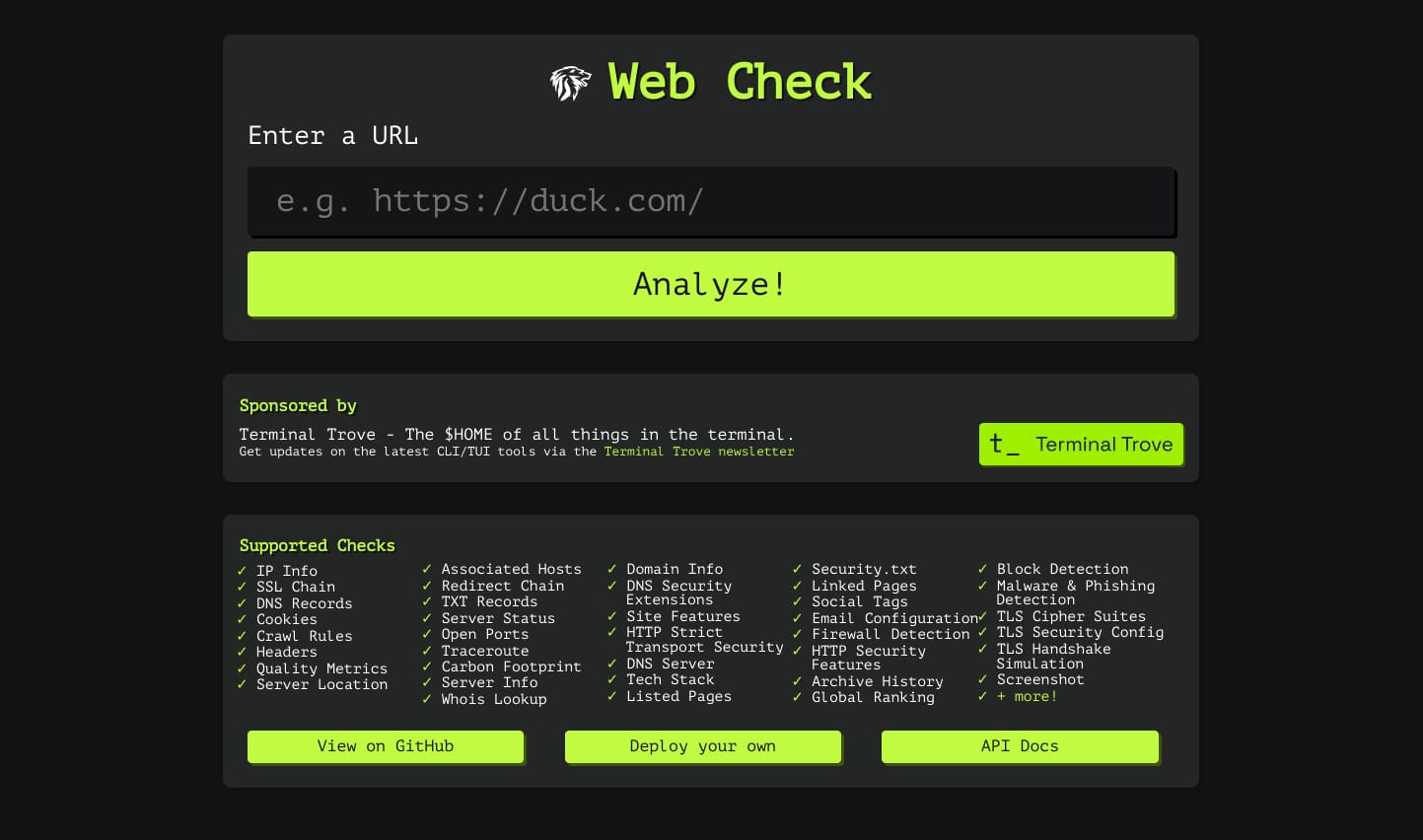The image size is (1423, 840).
Task: Click the checkmark next to Screenshot
Action: [982, 679]
